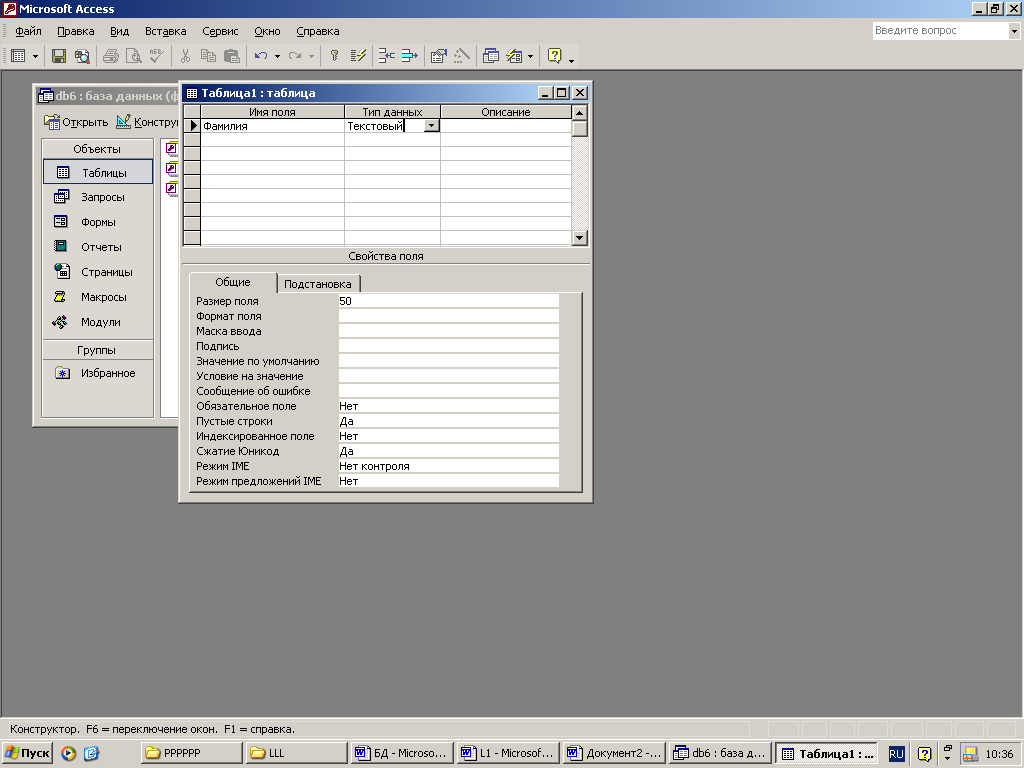Click the Spelling check icon
1024x768 pixels.
[156, 56]
